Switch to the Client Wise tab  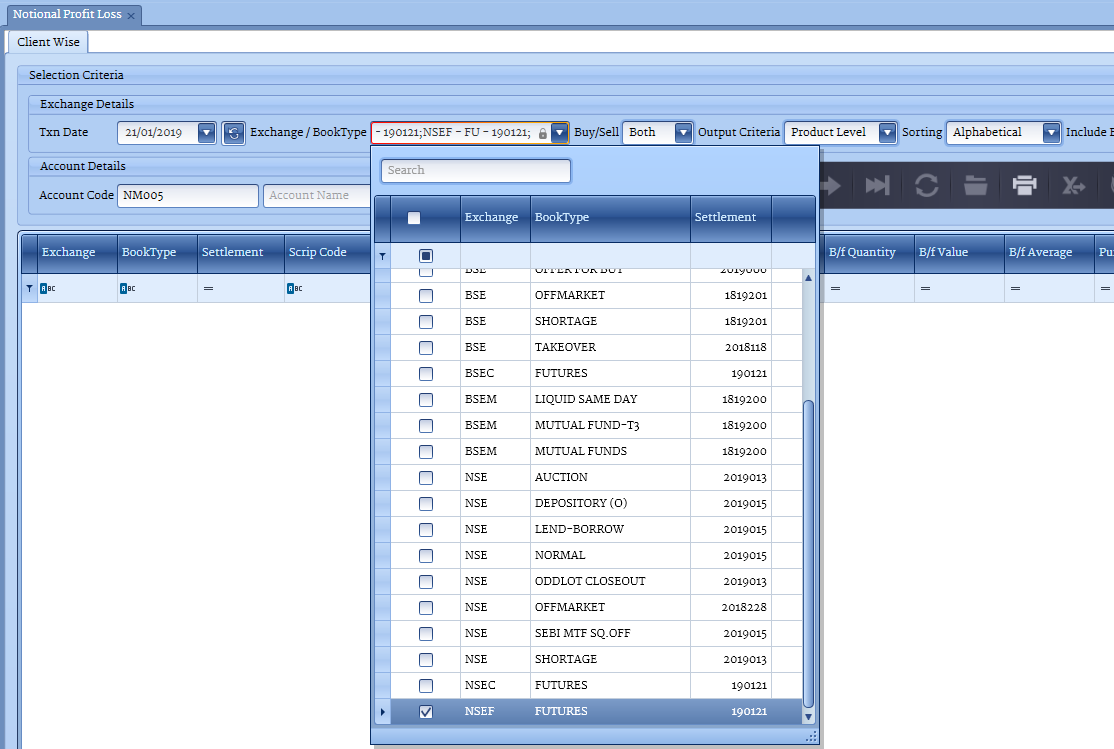click(48, 42)
